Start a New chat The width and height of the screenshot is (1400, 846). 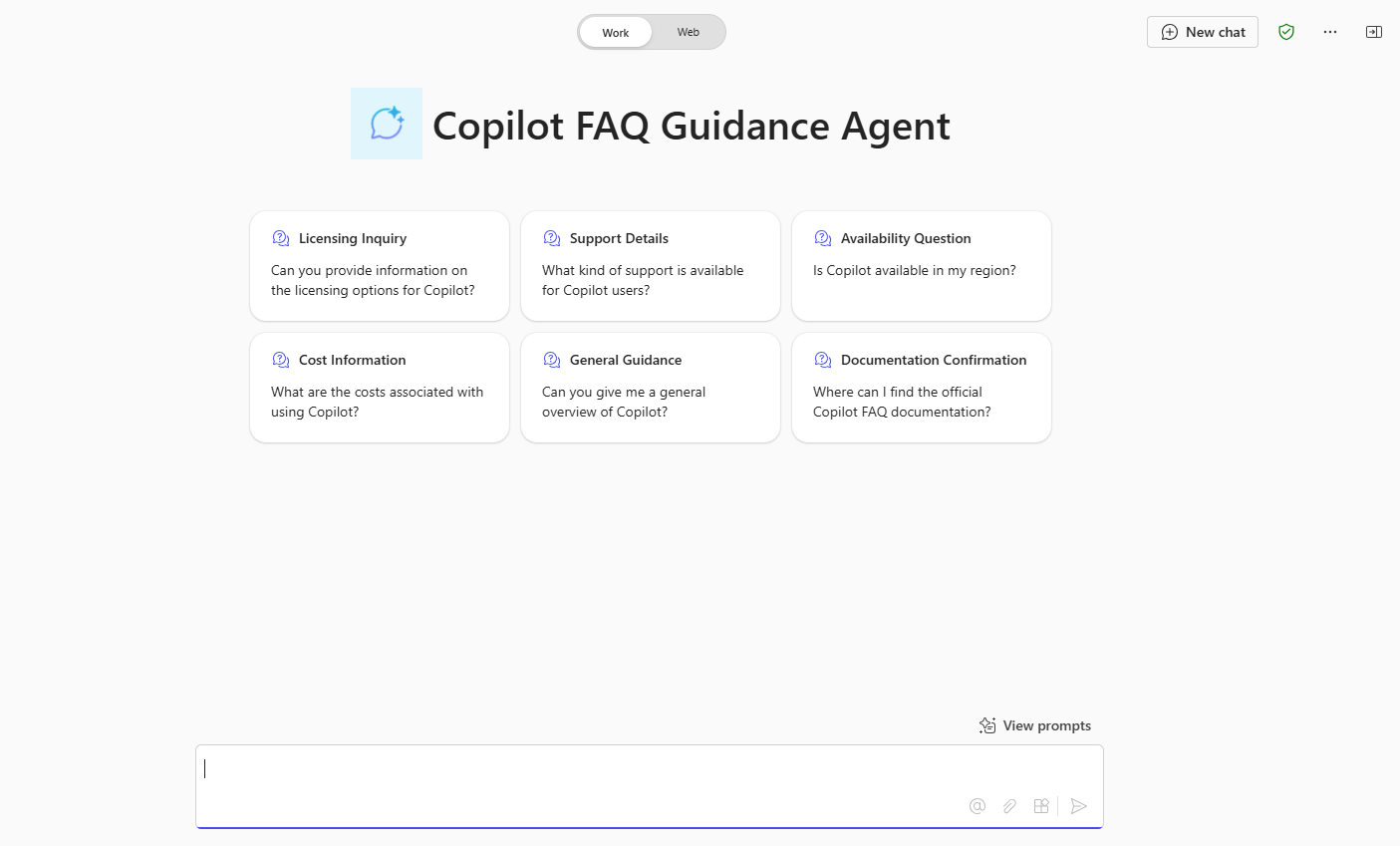(1203, 32)
